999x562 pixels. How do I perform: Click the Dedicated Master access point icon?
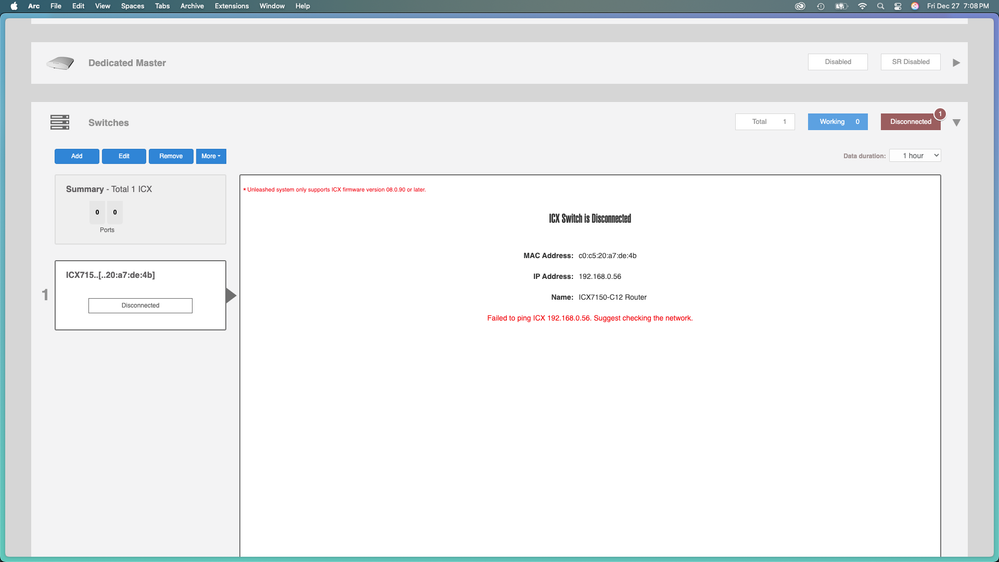[60, 63]
